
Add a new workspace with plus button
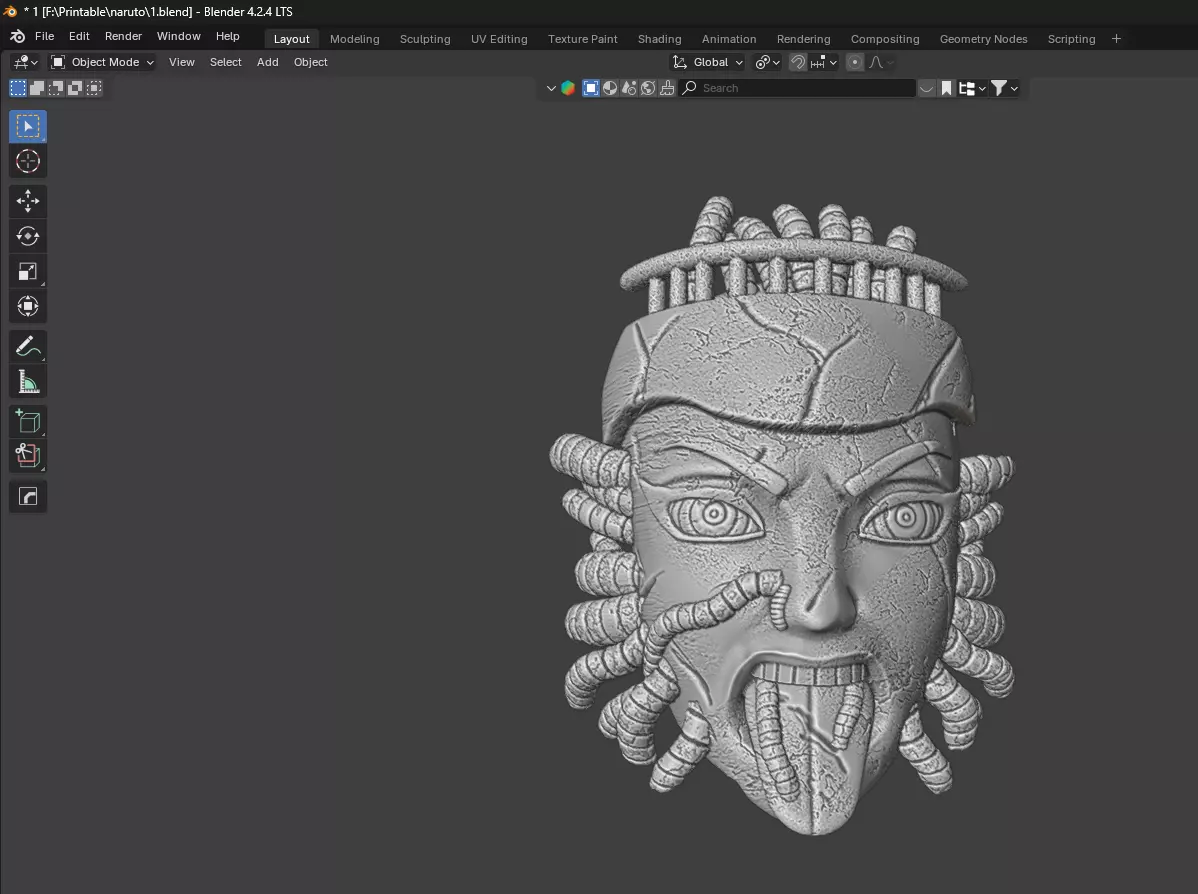[1116, 39]
